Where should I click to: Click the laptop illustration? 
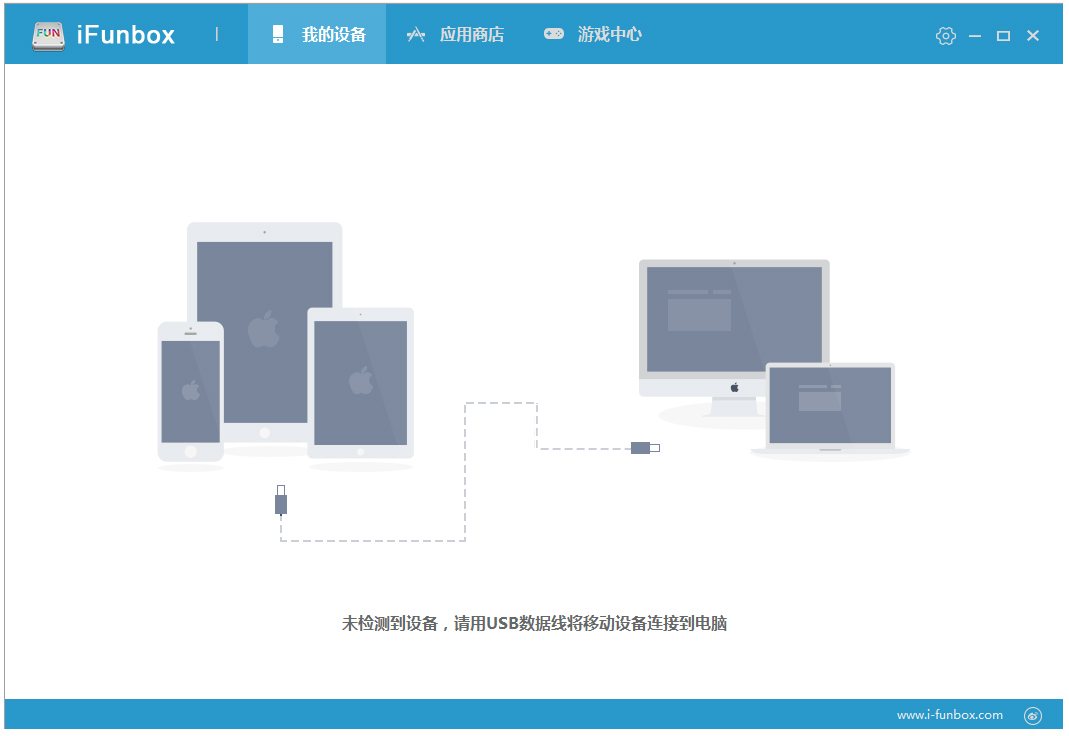(x=830, y=405)
